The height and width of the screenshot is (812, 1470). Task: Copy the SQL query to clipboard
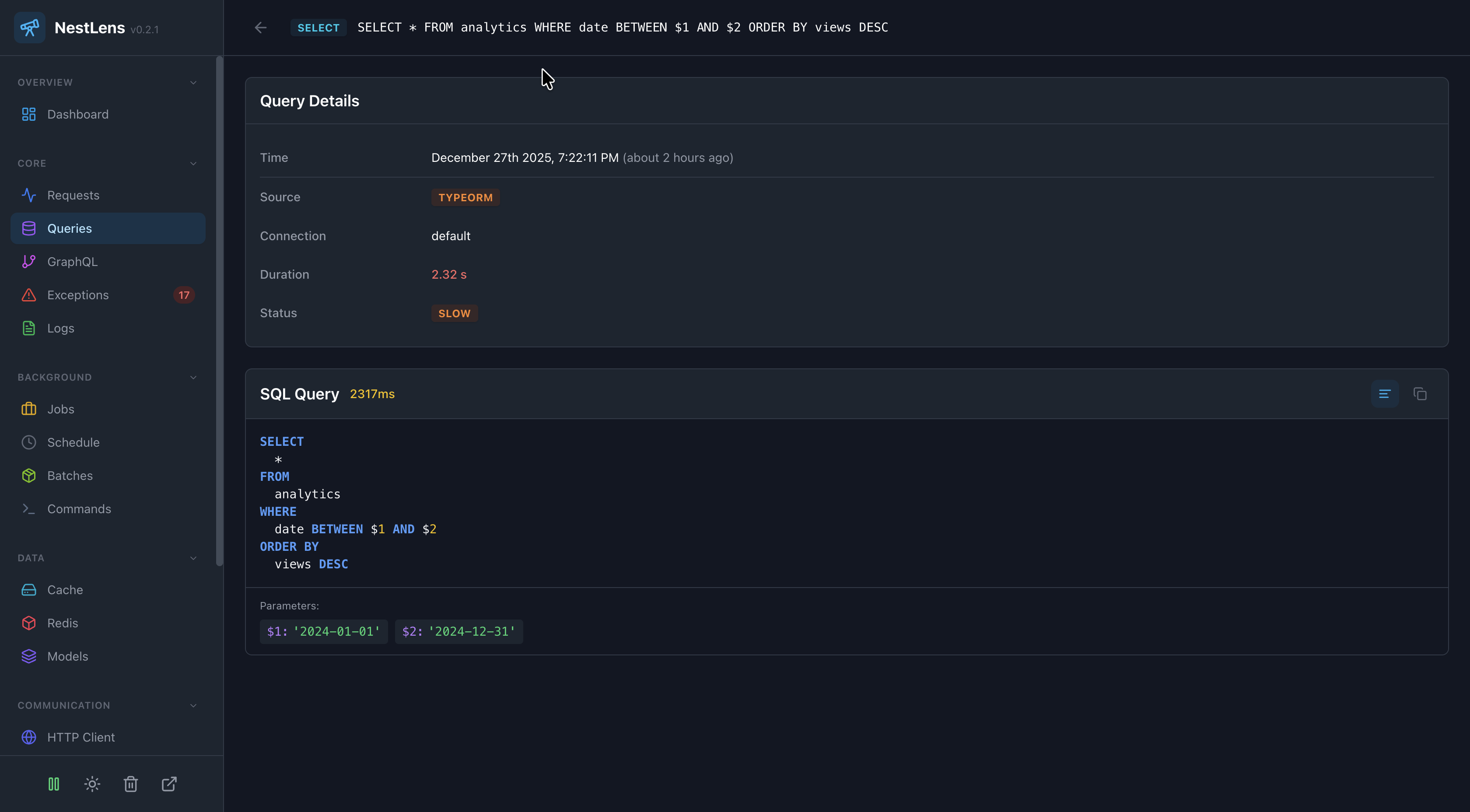(1420, 394)
